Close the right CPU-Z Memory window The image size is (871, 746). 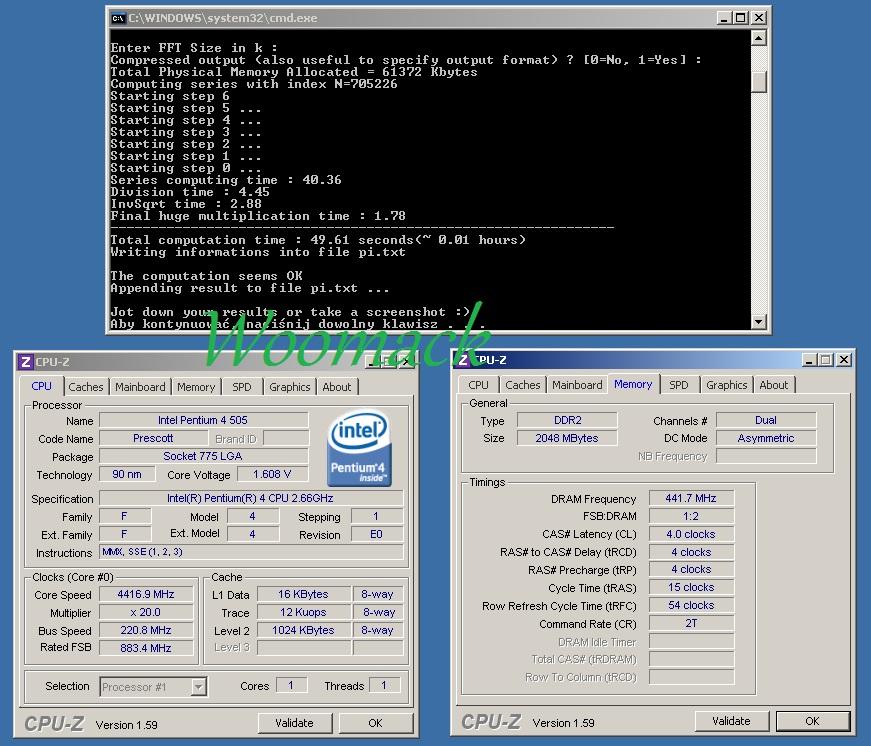[844, 360]
